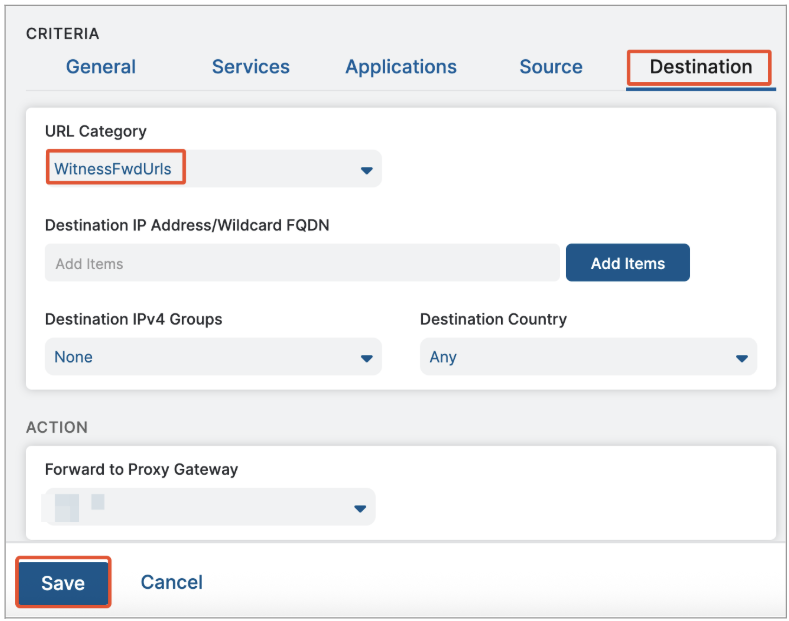Switch to the General tab

coord(101,67)
